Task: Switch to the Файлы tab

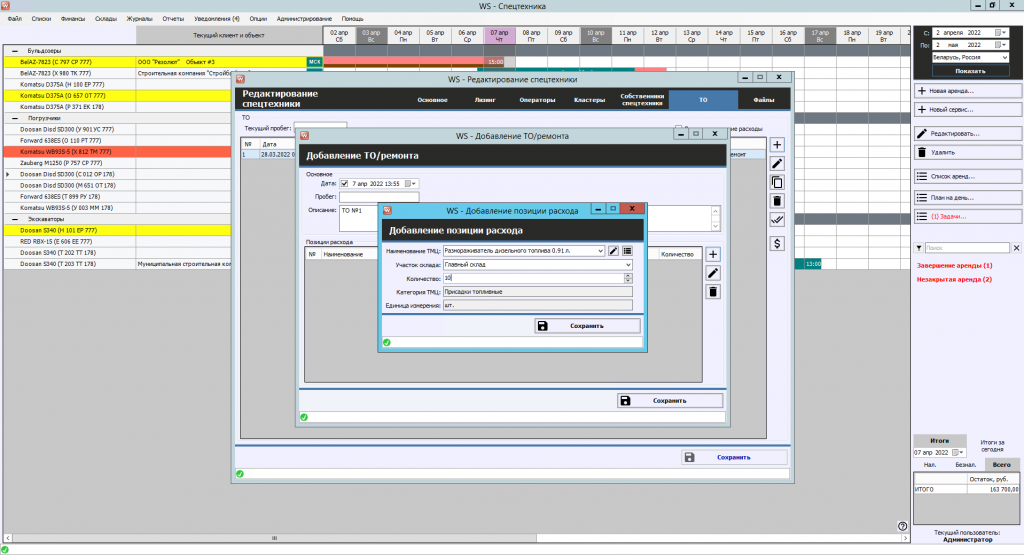Action: [x=763, y=100]
